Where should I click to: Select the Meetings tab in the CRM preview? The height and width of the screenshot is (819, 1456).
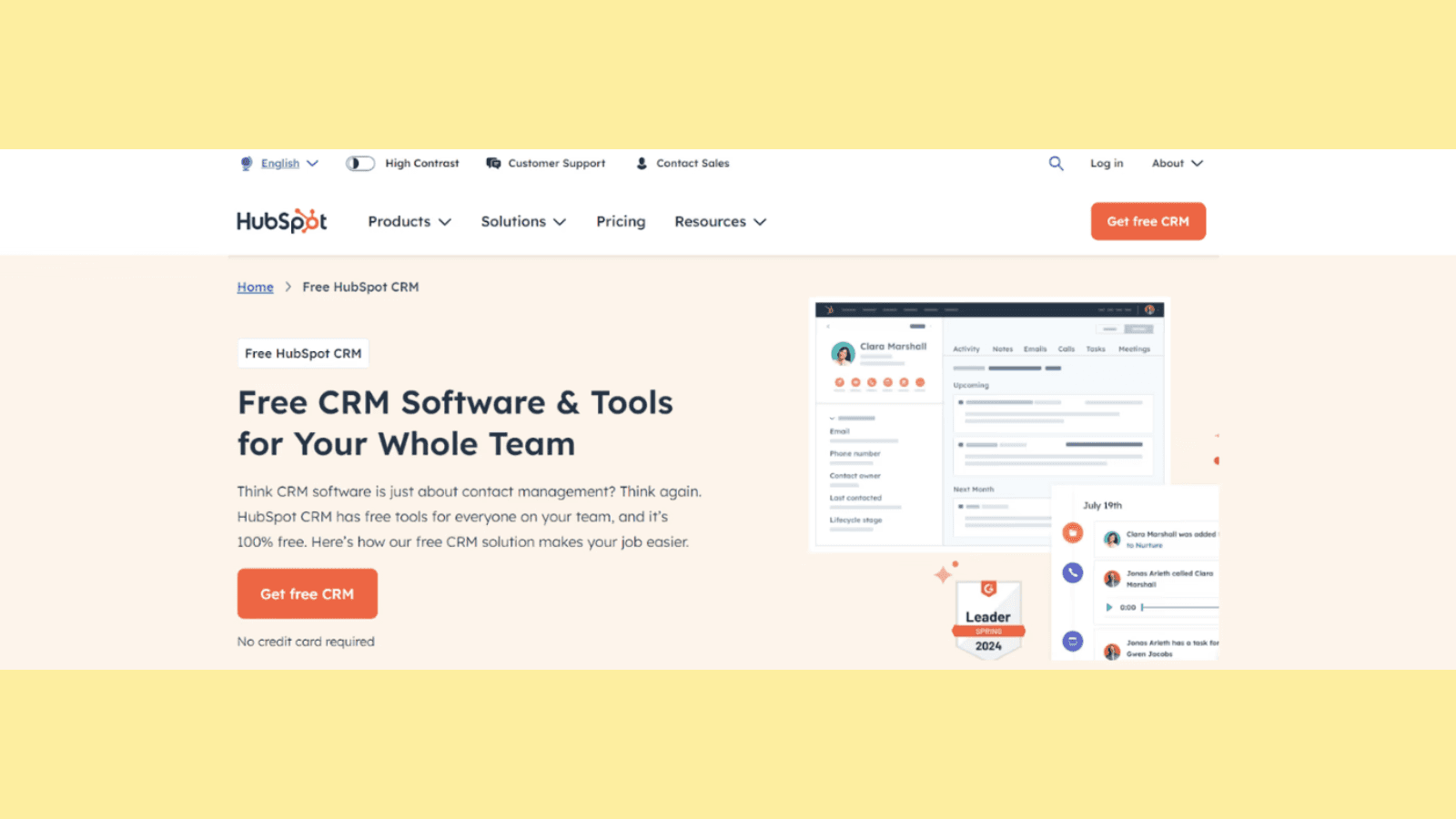[x=1134, y=349]
